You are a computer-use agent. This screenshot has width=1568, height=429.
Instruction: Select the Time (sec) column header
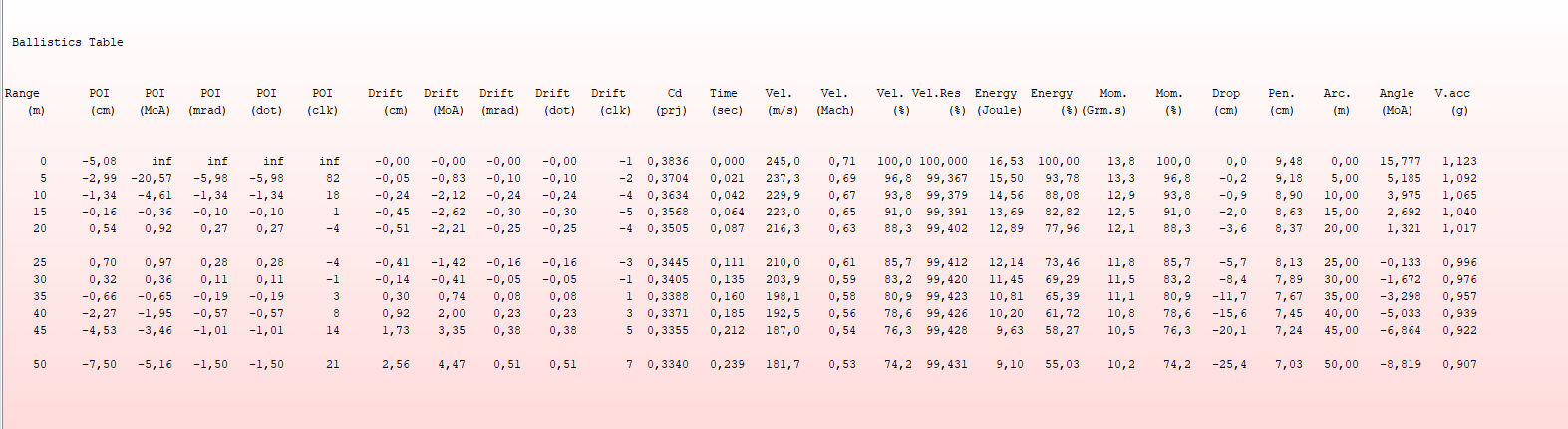point(725,101)
